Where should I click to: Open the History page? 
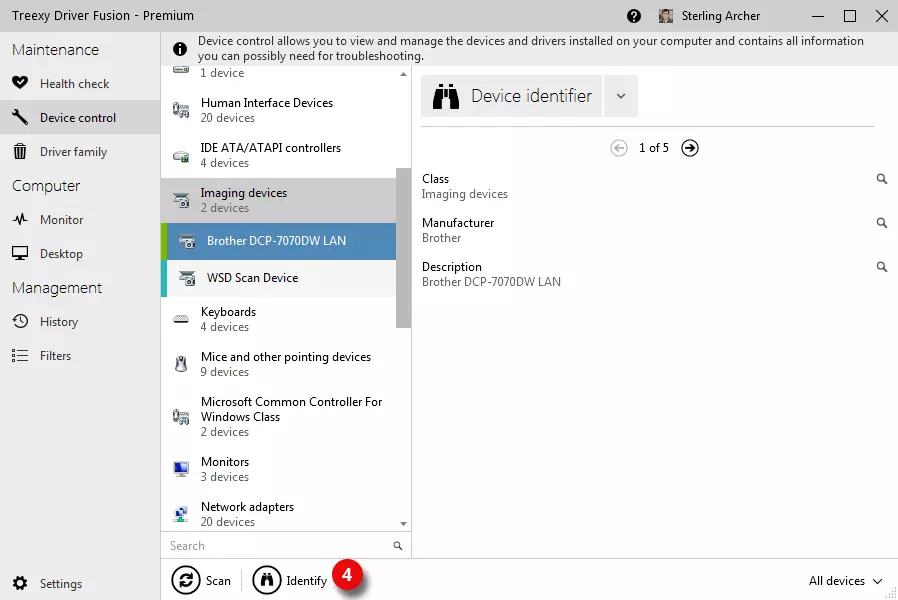(80, 322)
